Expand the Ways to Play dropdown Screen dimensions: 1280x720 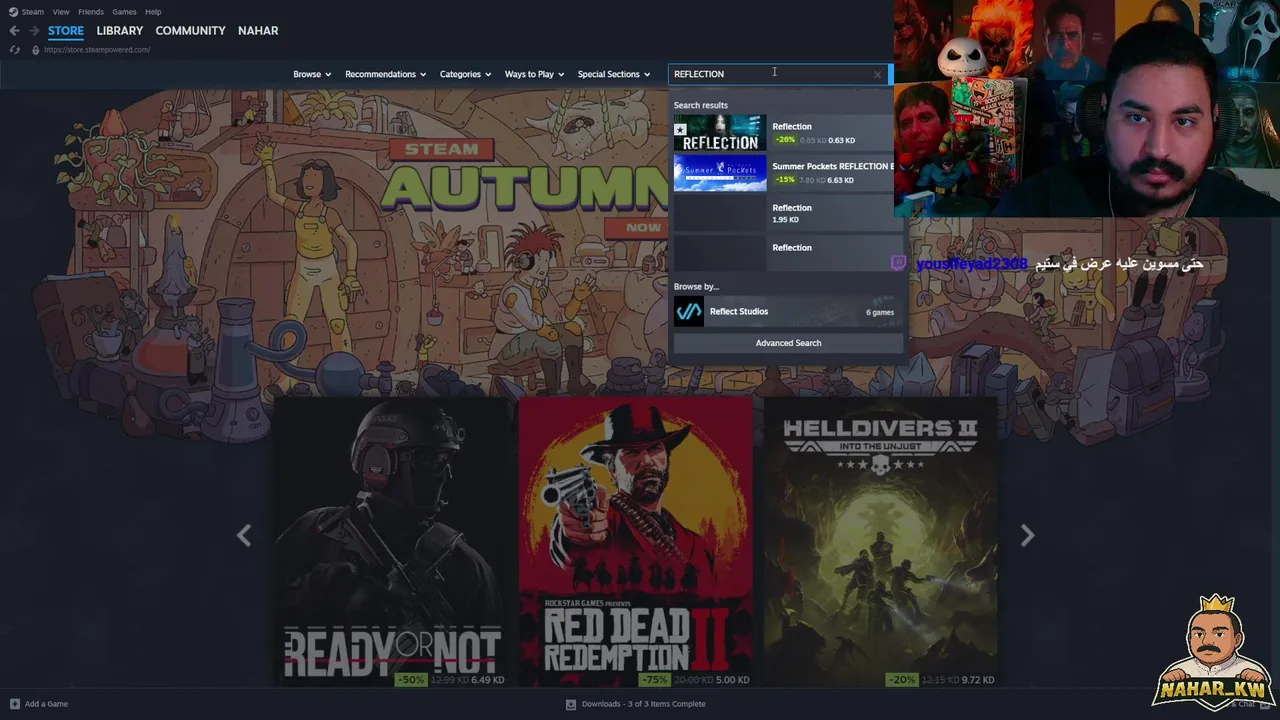click(x=534, y=74)
